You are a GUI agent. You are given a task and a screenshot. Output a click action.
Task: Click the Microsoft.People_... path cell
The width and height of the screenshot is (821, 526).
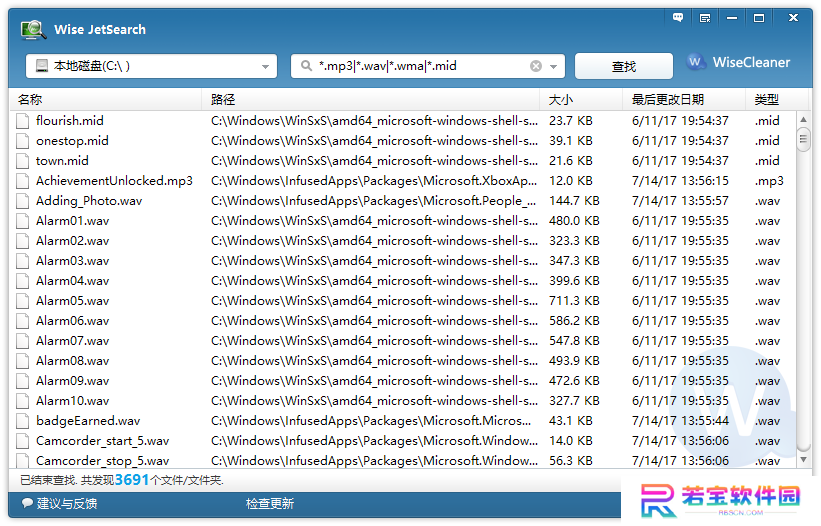coord(373,201)
